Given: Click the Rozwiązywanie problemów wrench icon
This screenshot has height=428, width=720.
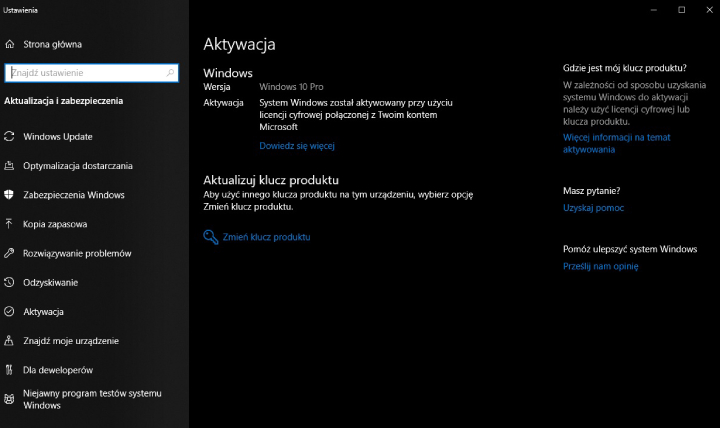Looking at the screenshot, I should [x=9, y=253].
